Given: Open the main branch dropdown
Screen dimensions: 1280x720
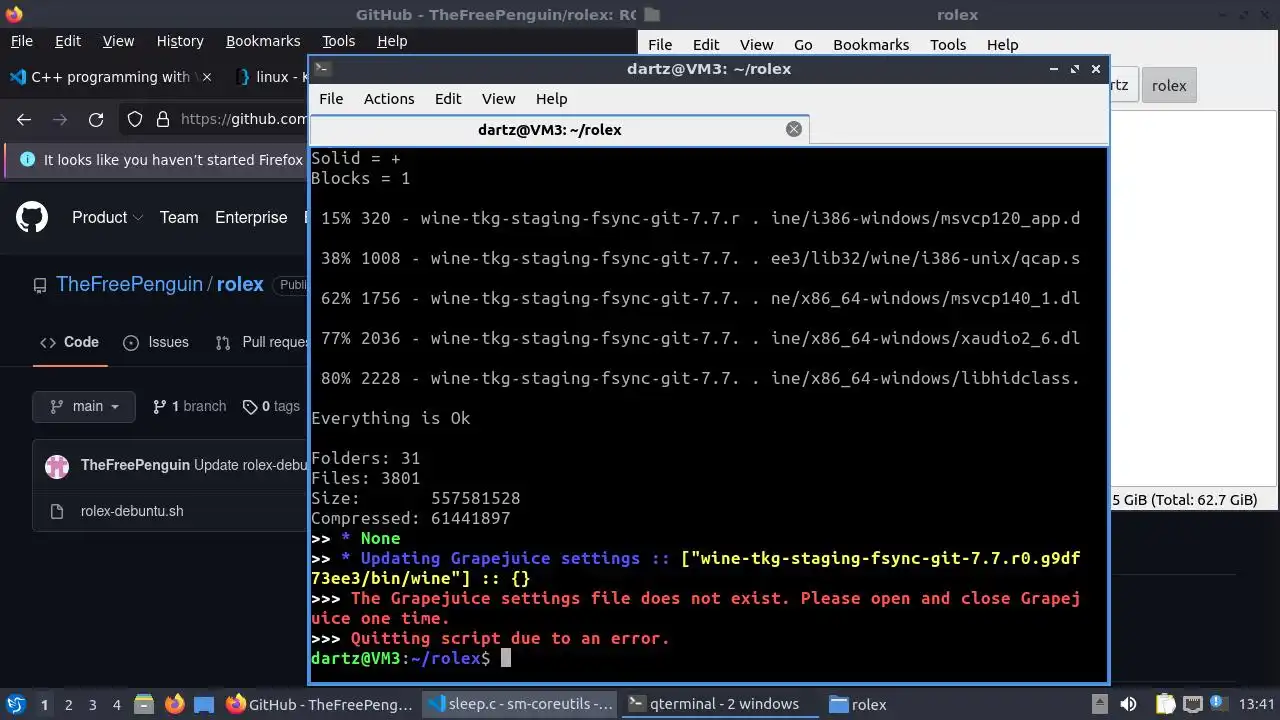Looking at the screenshot, I should (84, 406).
